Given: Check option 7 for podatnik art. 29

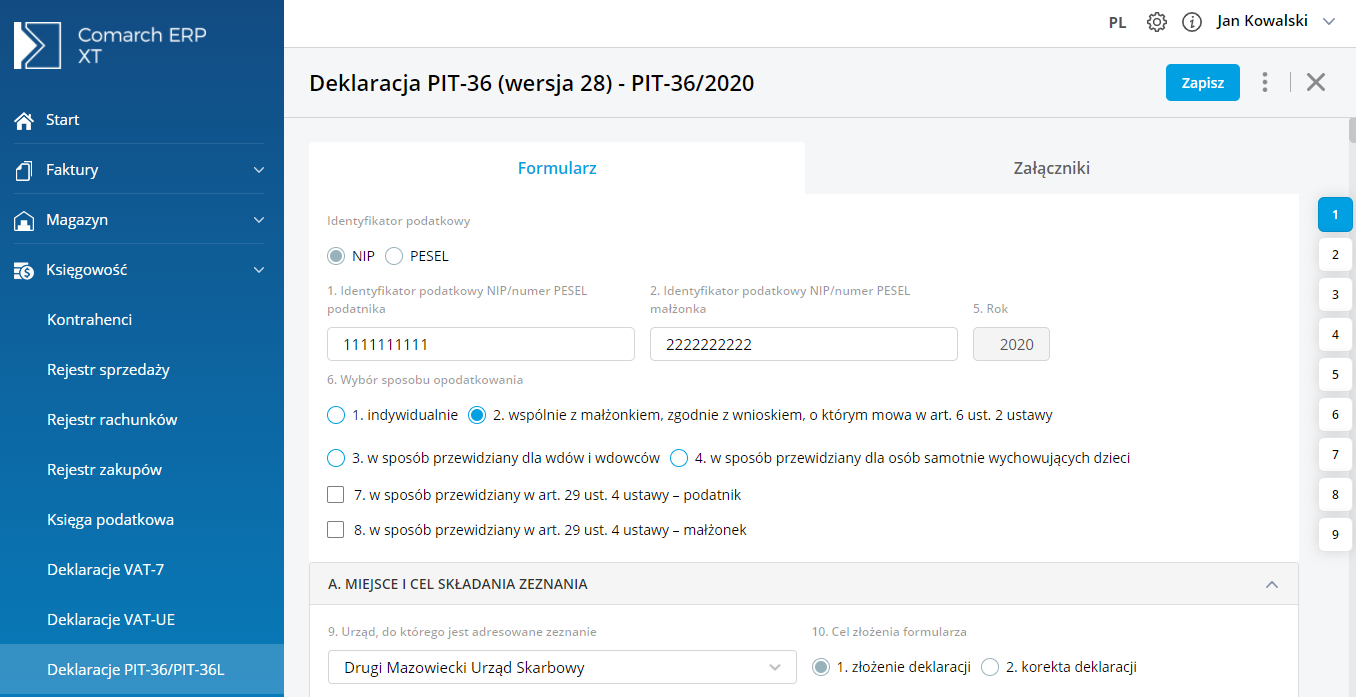Looking at the screenshot, I should coord(337,495).
